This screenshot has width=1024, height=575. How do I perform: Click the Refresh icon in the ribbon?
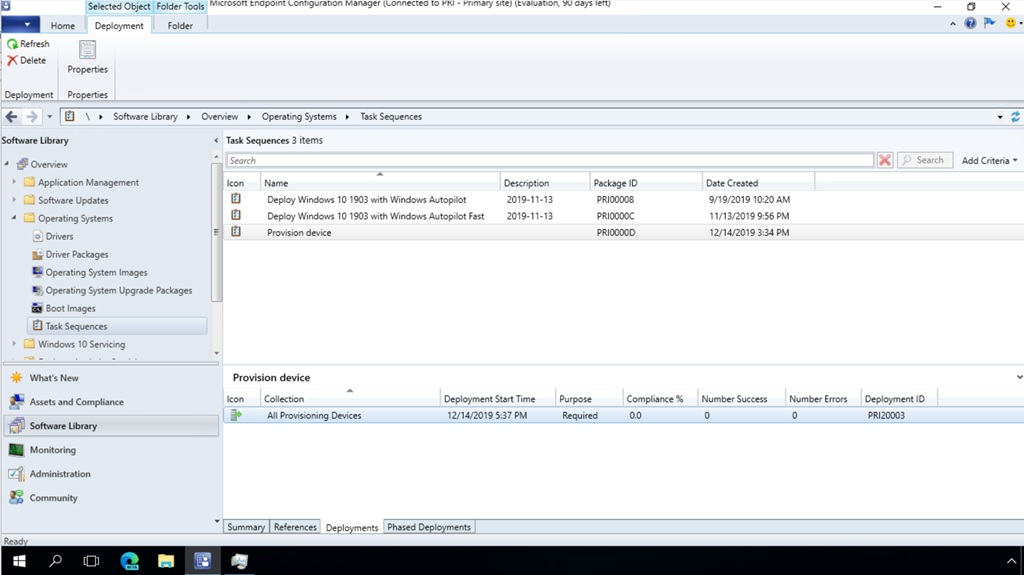click(x=13, y=44)
